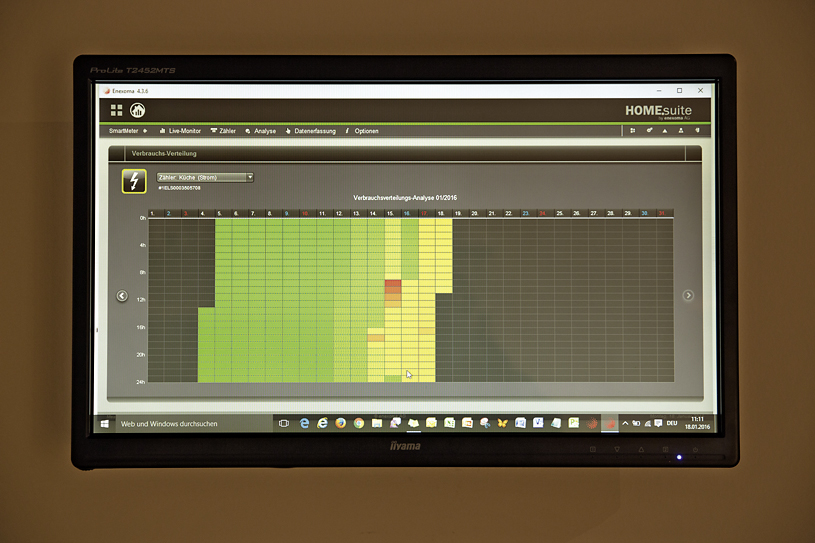The width and height of the screenshot is (815, 543).
Task: Open the Action Center notification icon
Action: tap(658, 423)
